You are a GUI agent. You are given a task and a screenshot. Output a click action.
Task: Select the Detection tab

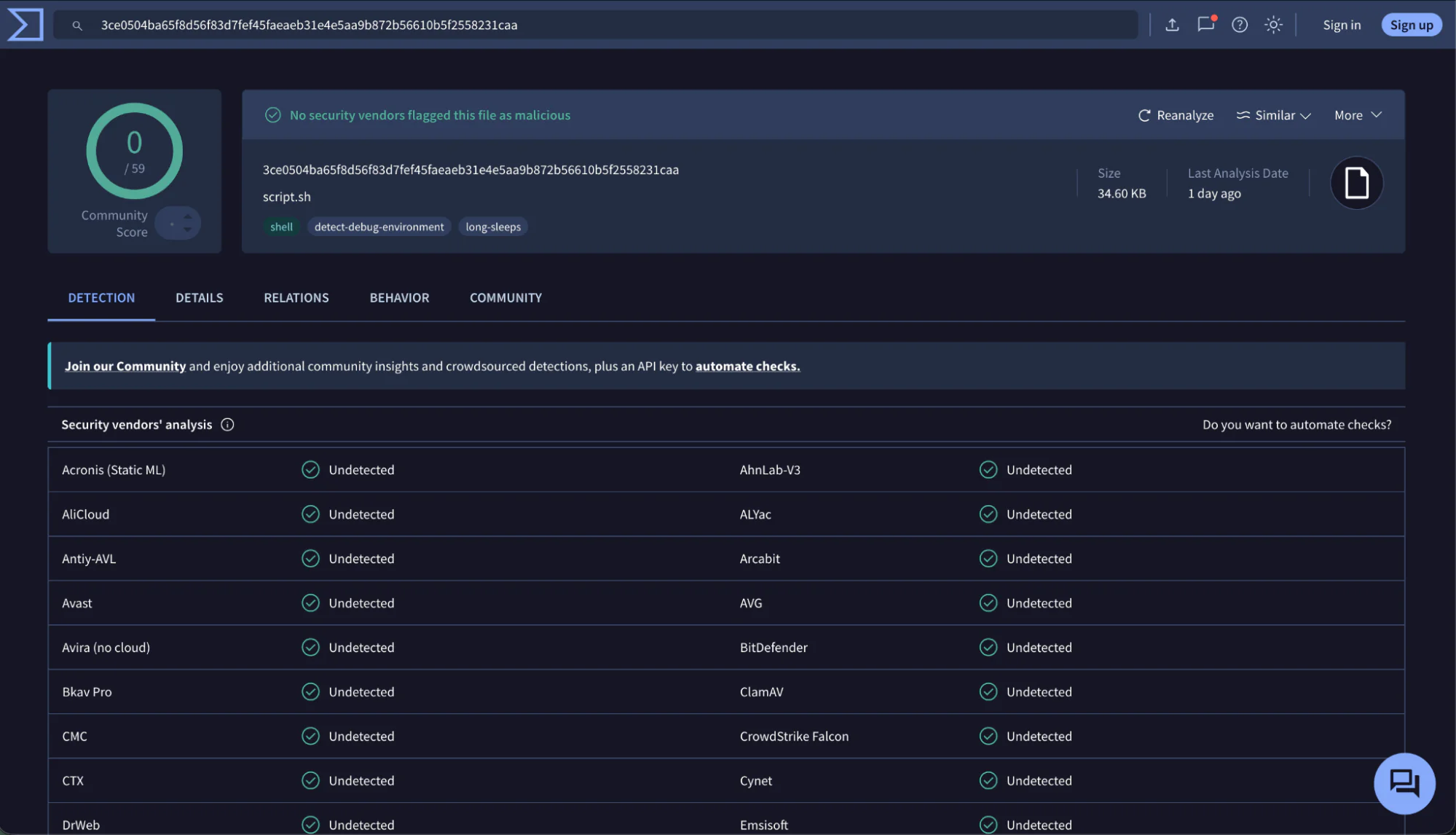101,298
